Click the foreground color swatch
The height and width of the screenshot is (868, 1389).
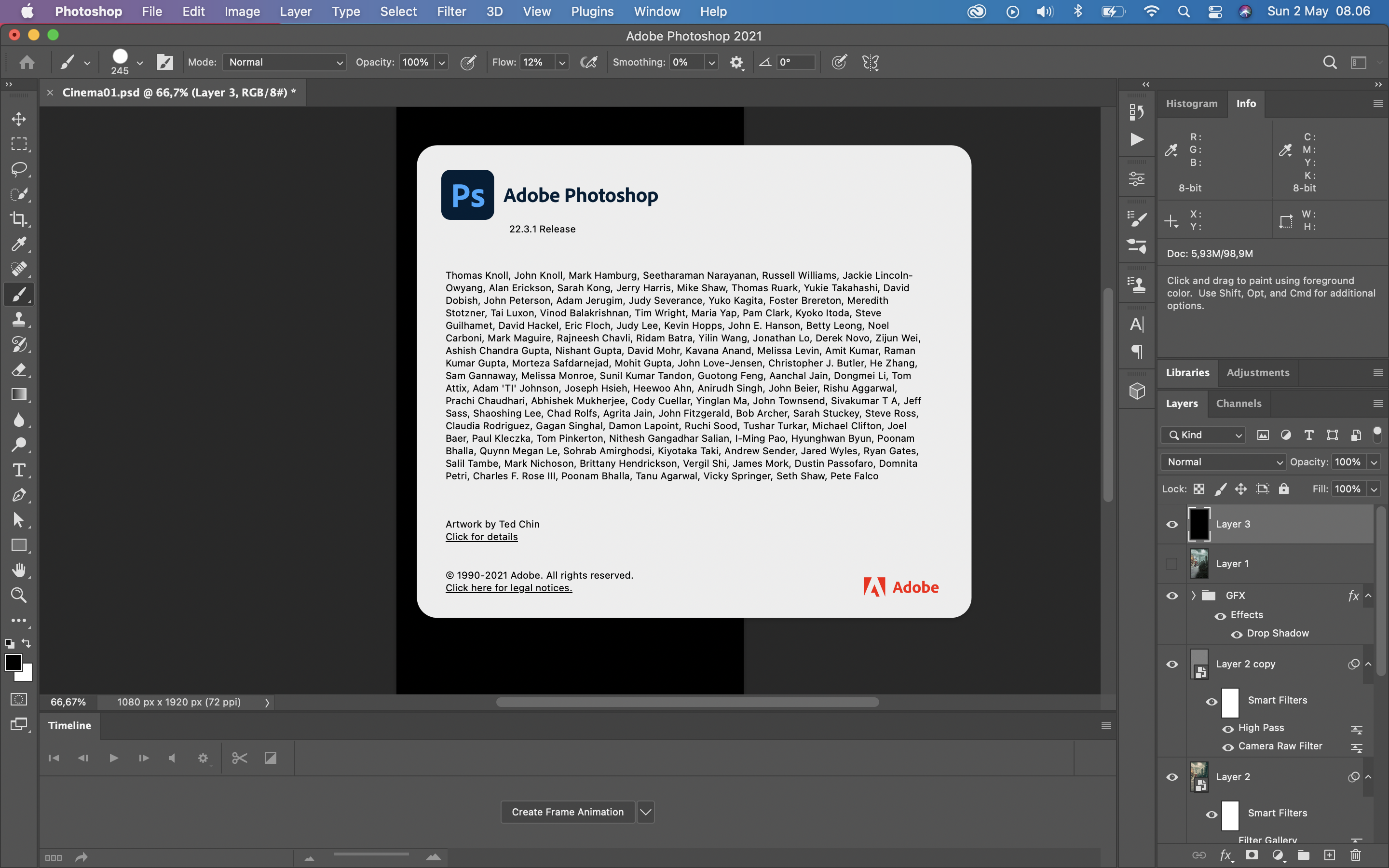tap(13, 663)
